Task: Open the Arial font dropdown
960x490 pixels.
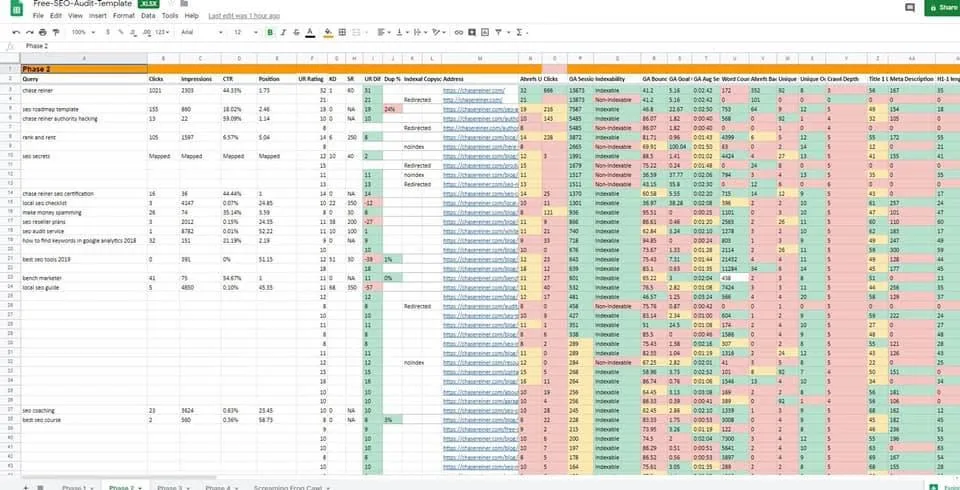Action: [201, 32]
